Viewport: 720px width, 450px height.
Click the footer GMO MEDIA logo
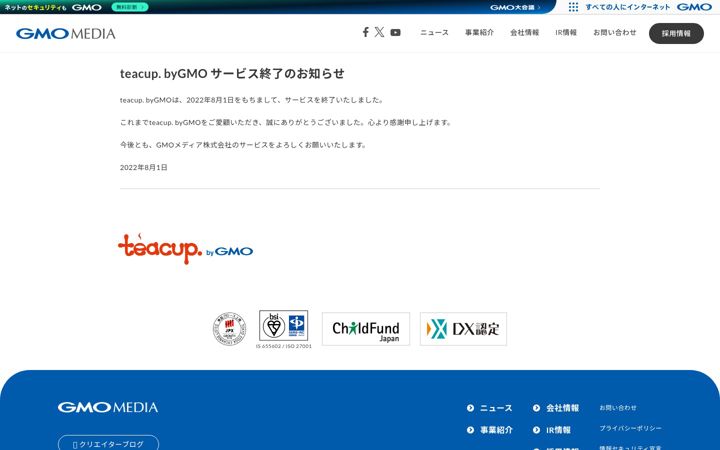[x=108, y=407]
